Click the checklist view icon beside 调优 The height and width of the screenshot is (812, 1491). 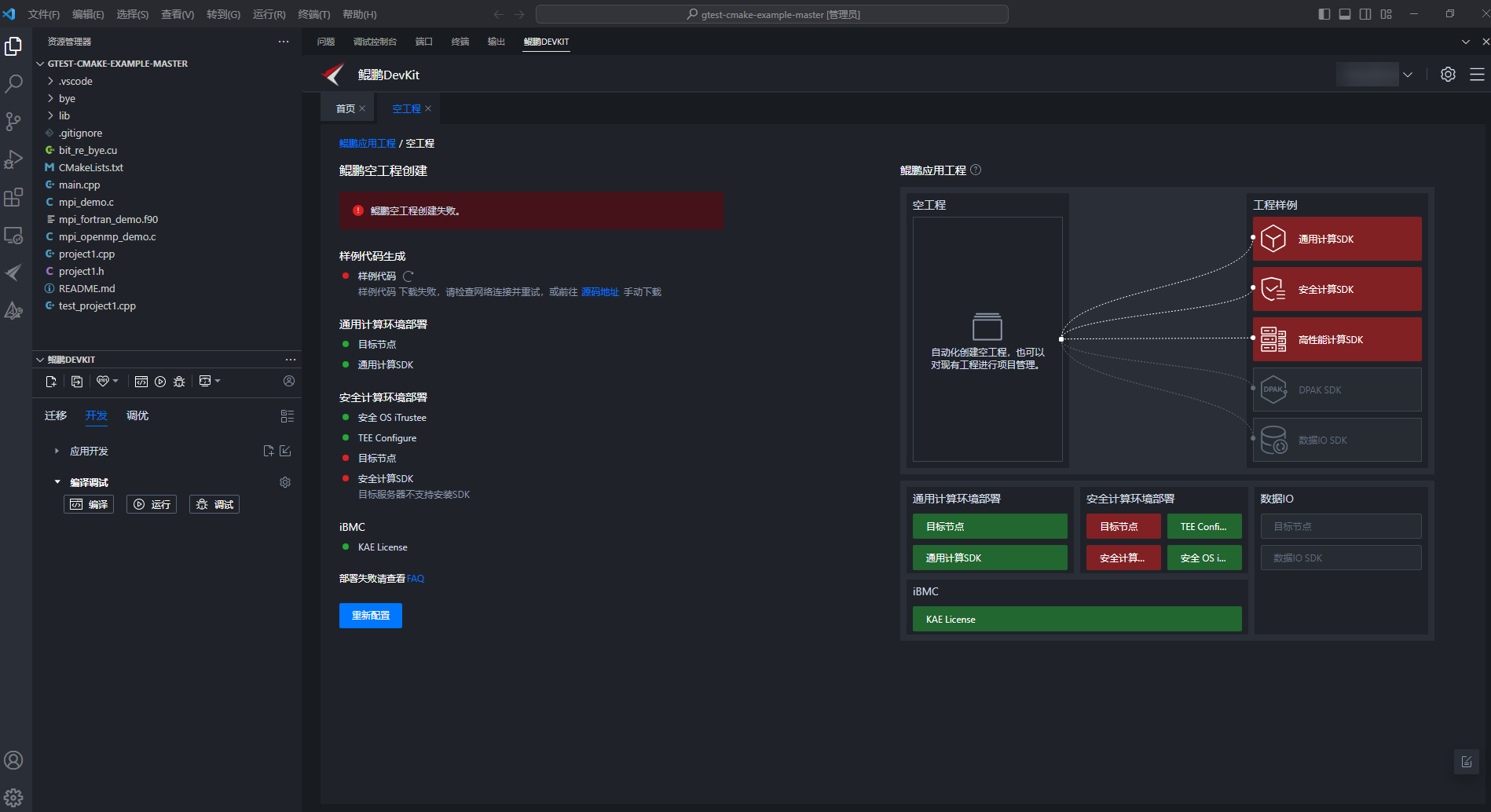click(288, 416)
